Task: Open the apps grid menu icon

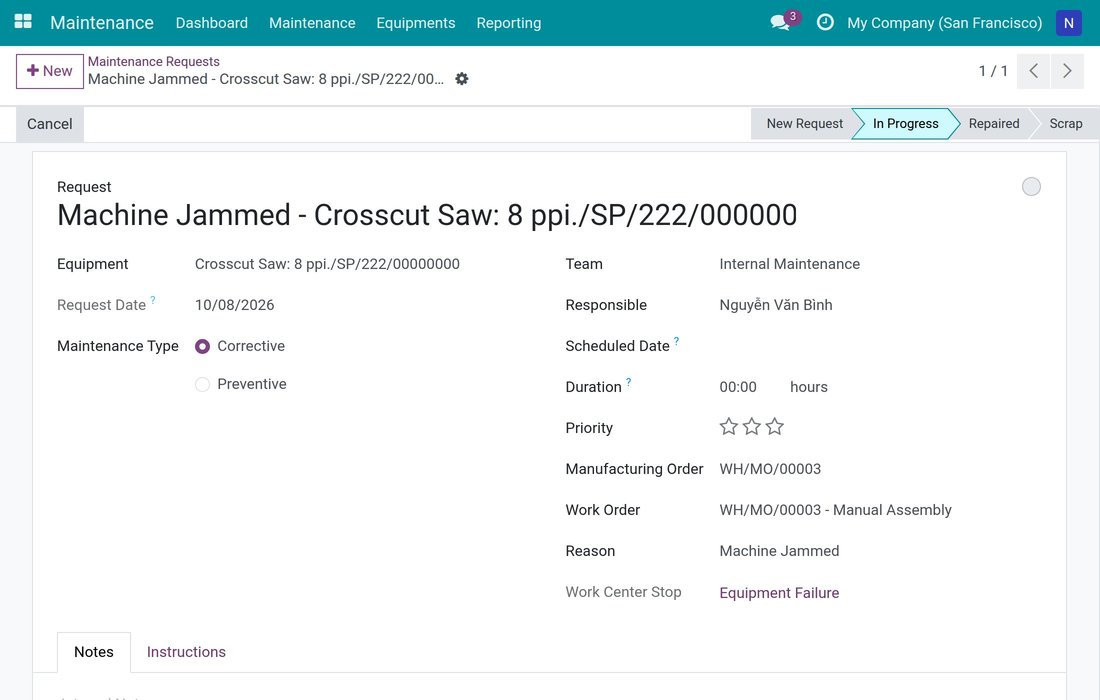Action: coord(23,22)
